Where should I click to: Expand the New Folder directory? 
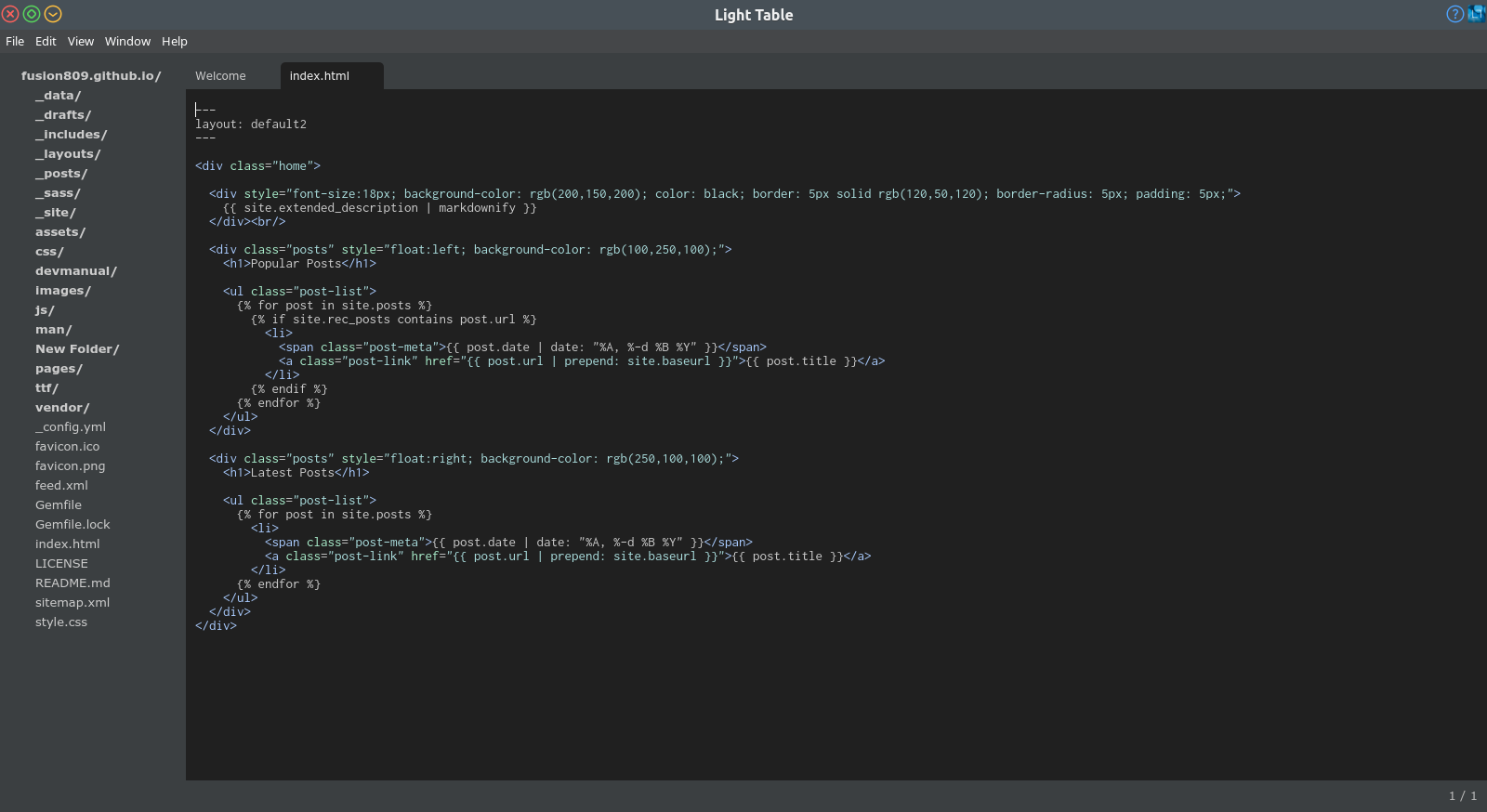point(77,349)
